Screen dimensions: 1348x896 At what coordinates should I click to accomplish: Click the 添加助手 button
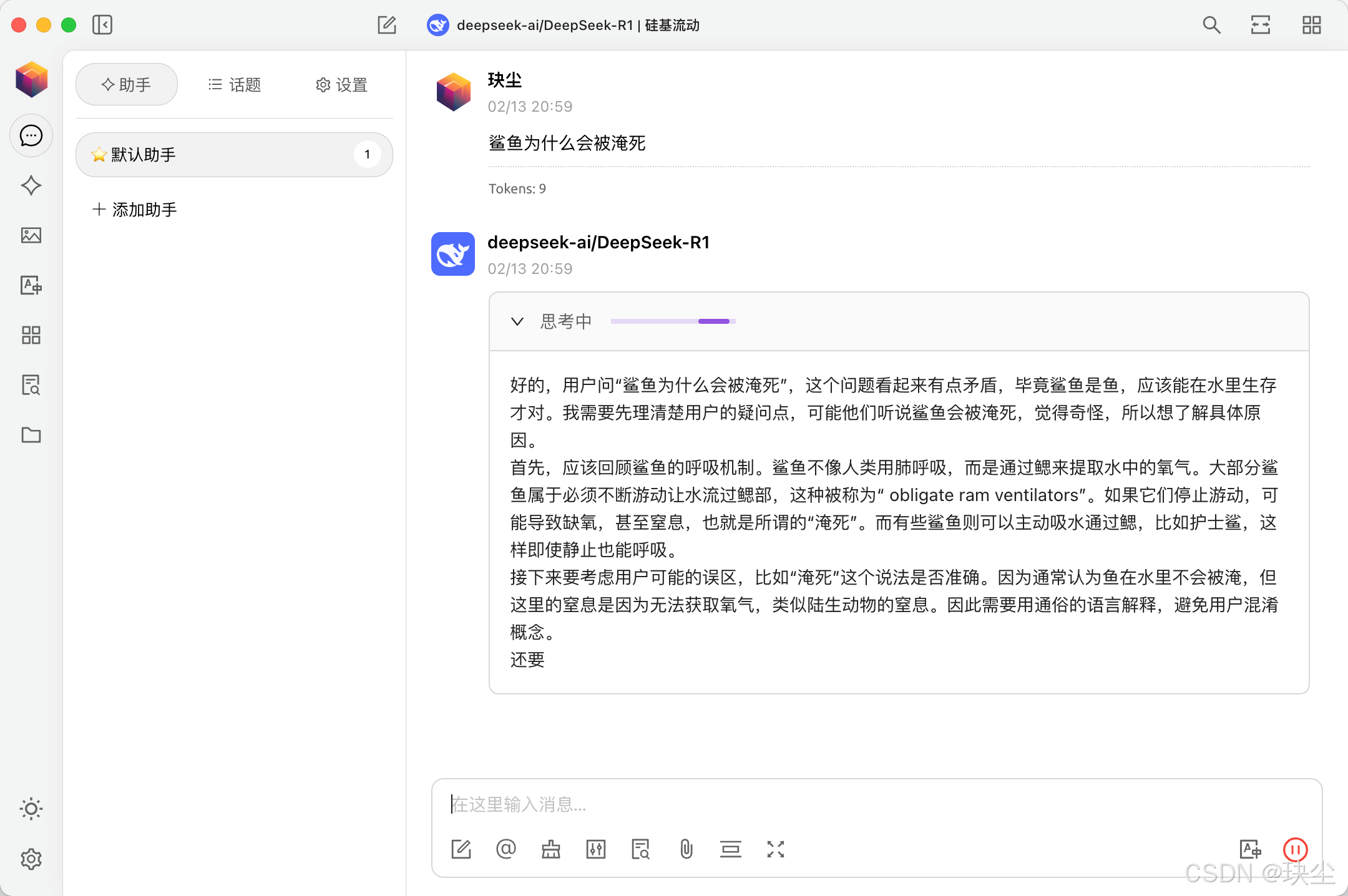pyautogui.click(x=135, y=210)
